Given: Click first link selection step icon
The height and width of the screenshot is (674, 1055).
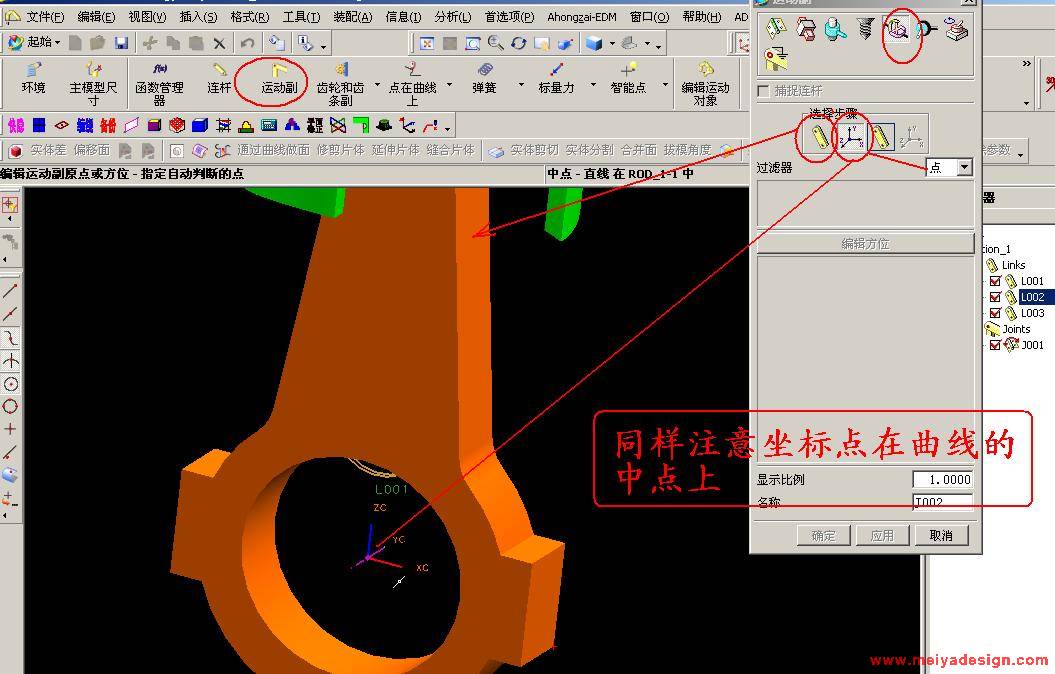Looking at the screenshot, I should click(818, 136).
